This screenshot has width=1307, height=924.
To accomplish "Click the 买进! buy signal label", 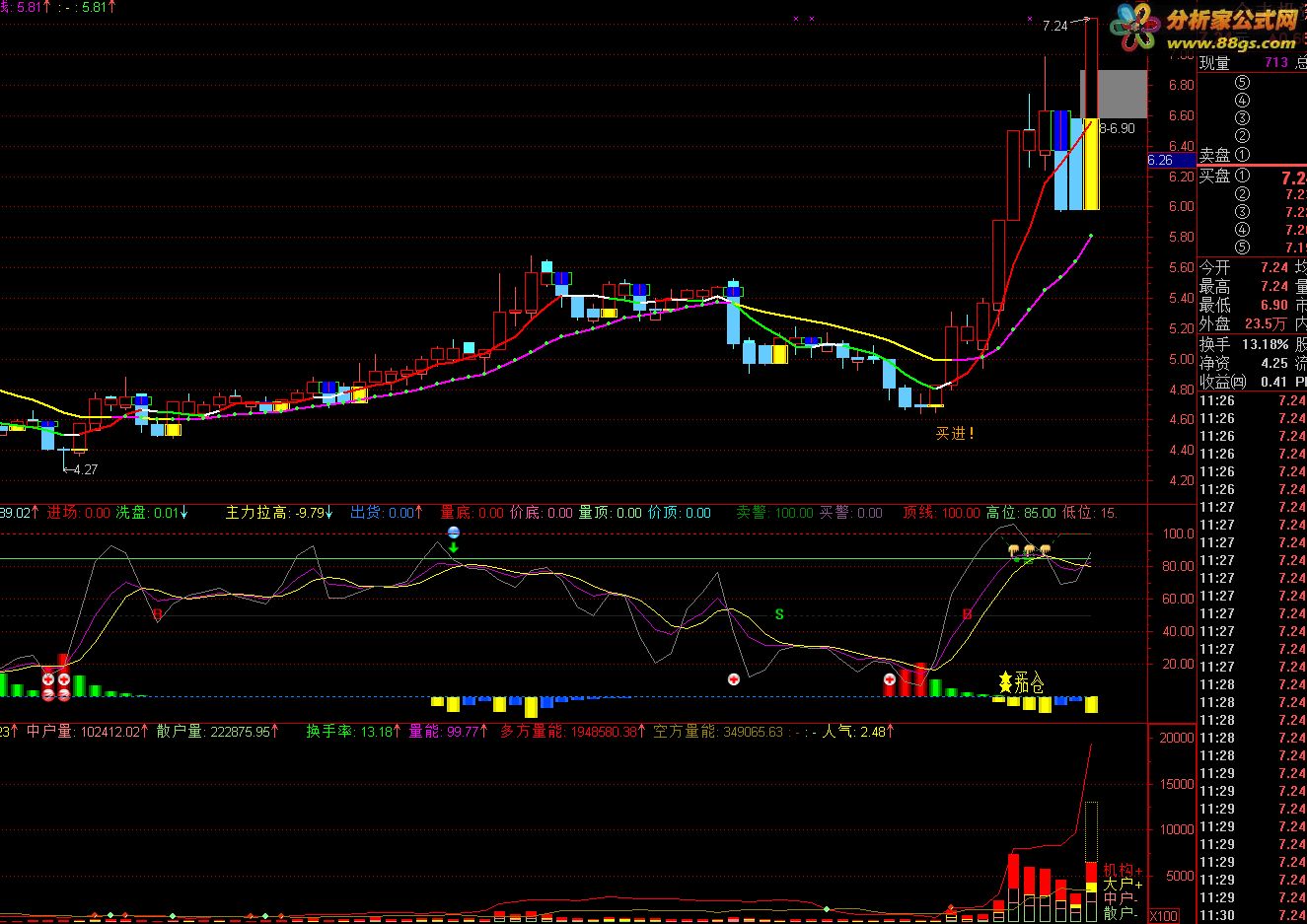I will [955, 433].
